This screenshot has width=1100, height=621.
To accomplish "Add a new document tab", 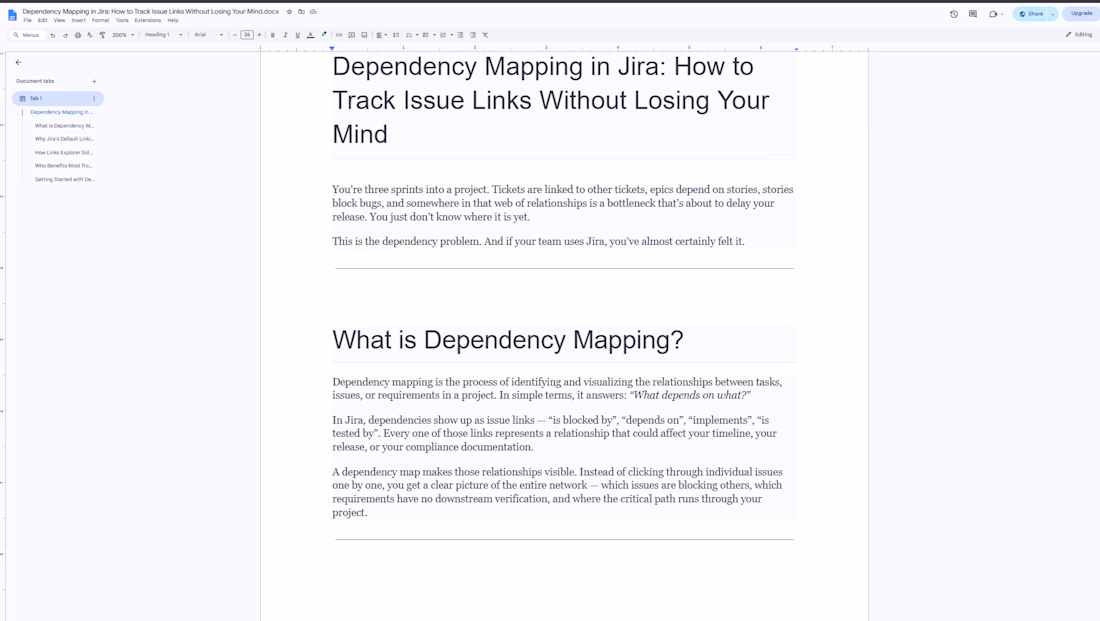I will point(94,81).
